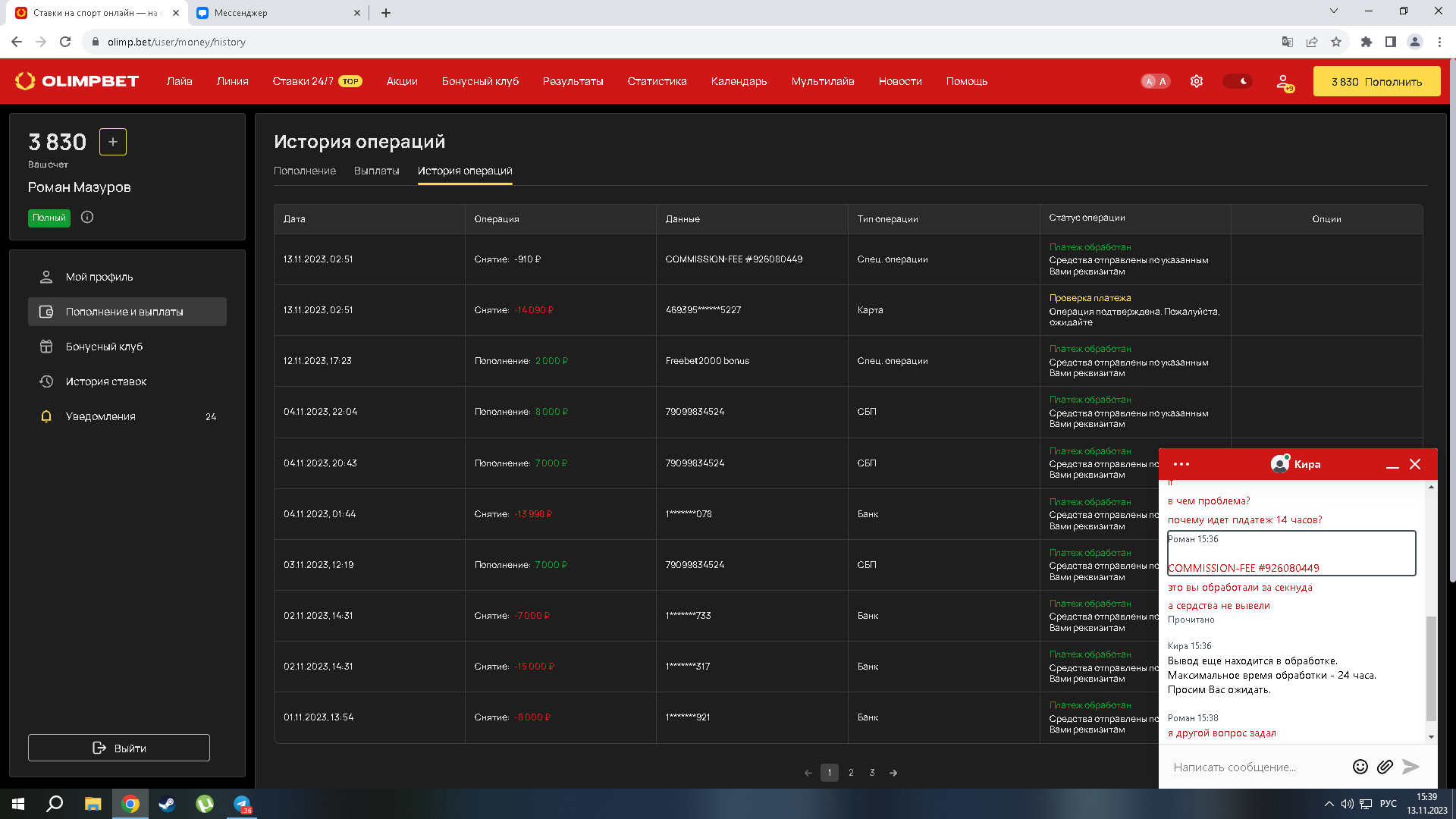Open user profile icon in header
1456x819 pixels.
(1283, 82)
